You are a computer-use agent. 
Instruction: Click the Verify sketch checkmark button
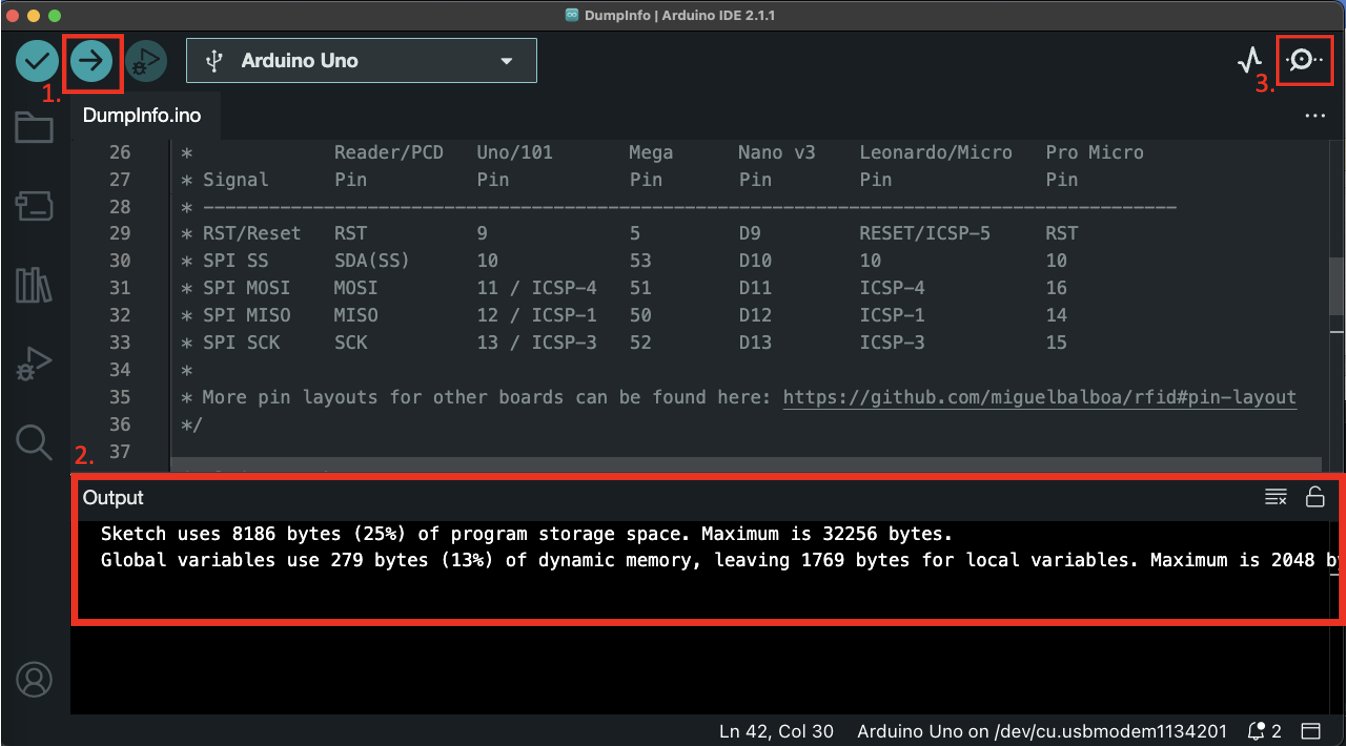[37, 61]
